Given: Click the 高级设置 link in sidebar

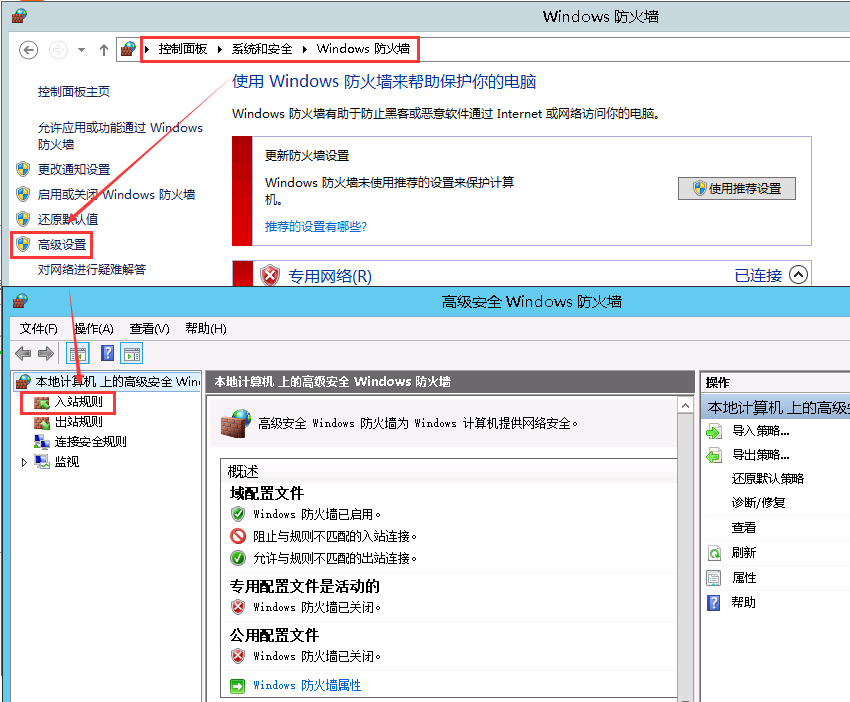Looking at the screenshot, I should tap(62, 244).
